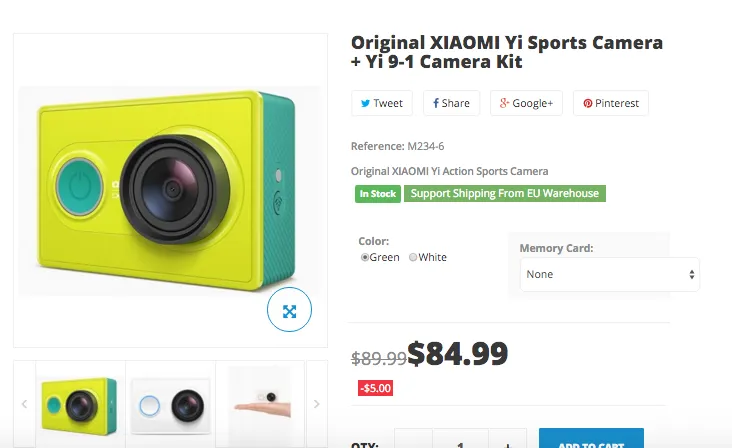Select the White color option
Viewport: 732px width, 448px height.
pyautogui.click(x=413, y=257)
